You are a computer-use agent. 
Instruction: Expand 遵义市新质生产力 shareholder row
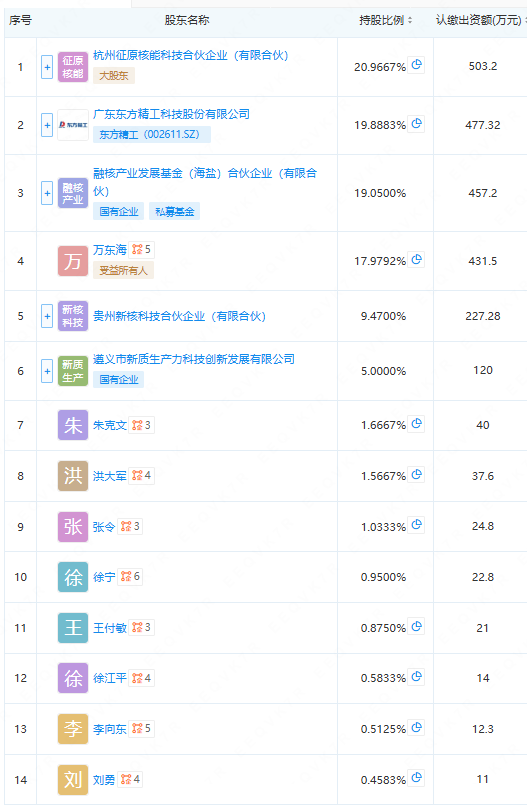(47, 371)
